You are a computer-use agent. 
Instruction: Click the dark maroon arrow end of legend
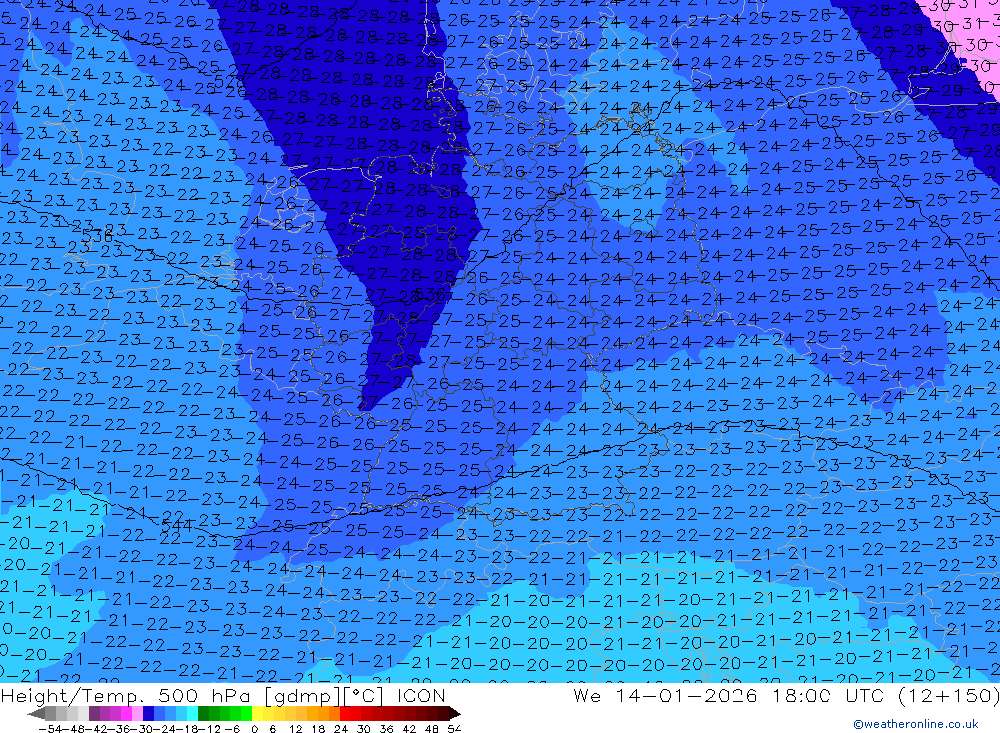[454, 714]
